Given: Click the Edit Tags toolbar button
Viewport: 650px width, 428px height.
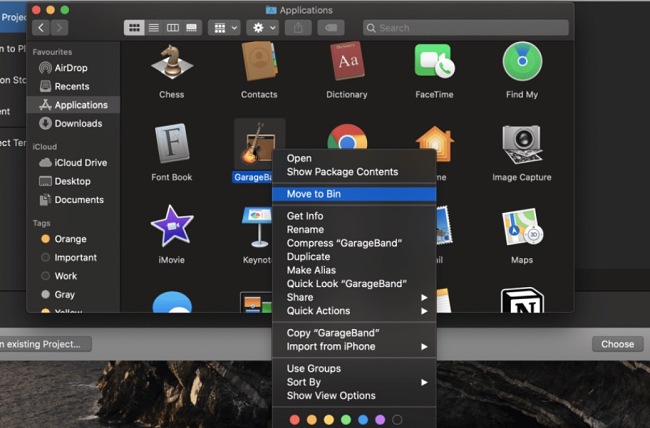Looking at the screenshot, I should pos(331,28).
